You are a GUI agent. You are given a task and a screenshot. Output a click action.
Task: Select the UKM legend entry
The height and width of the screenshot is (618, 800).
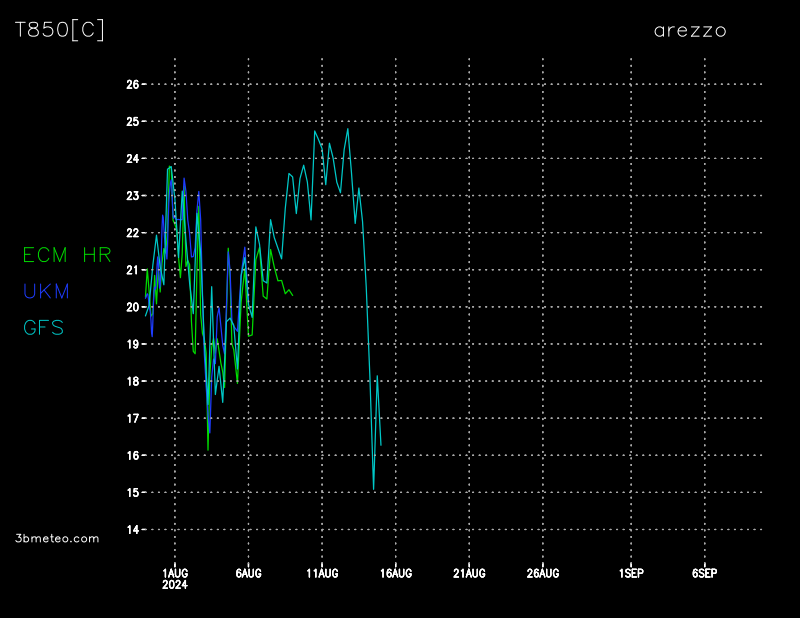(46, 291)
